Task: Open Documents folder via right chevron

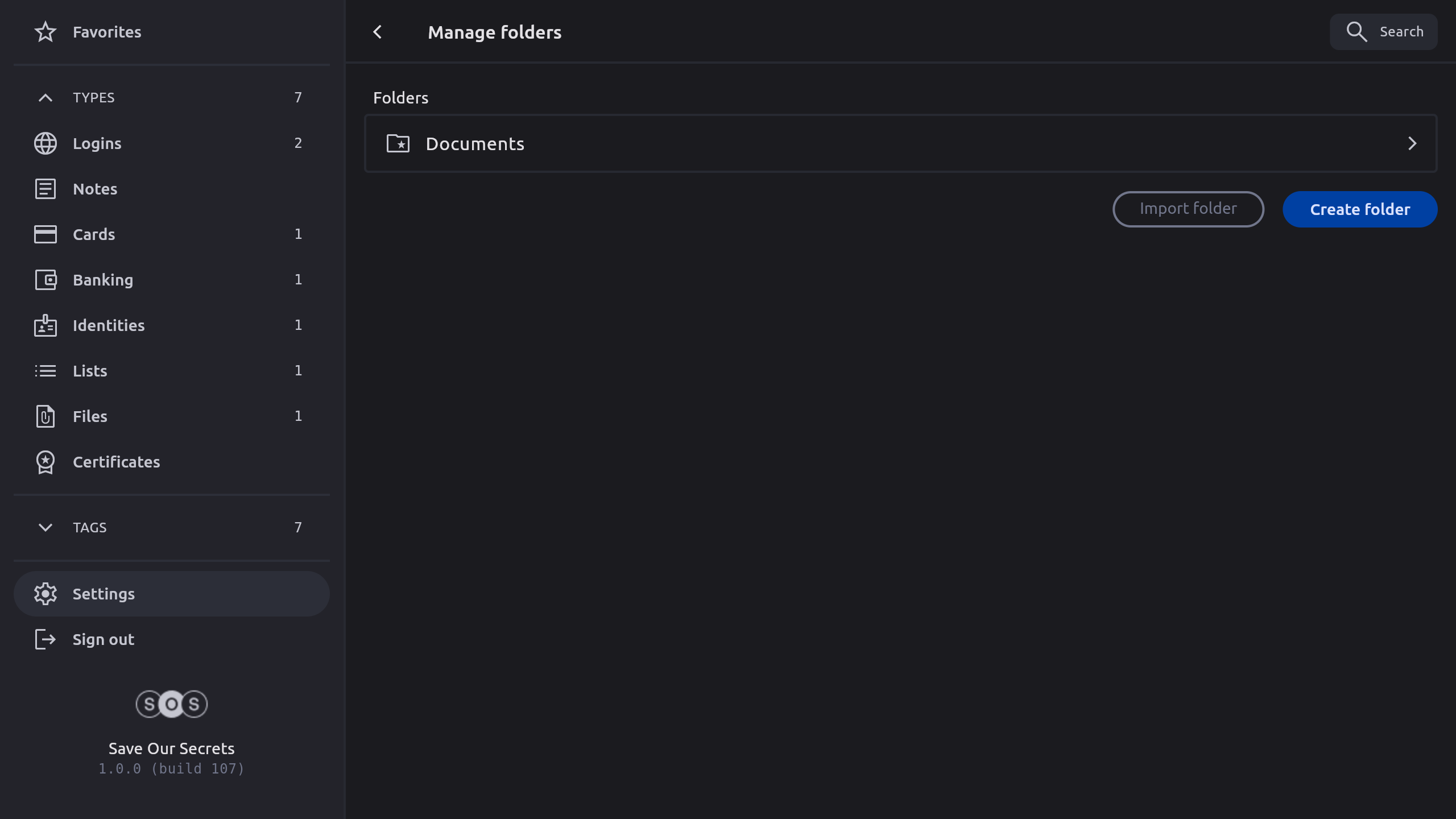Action: (x=1412, y=143)
